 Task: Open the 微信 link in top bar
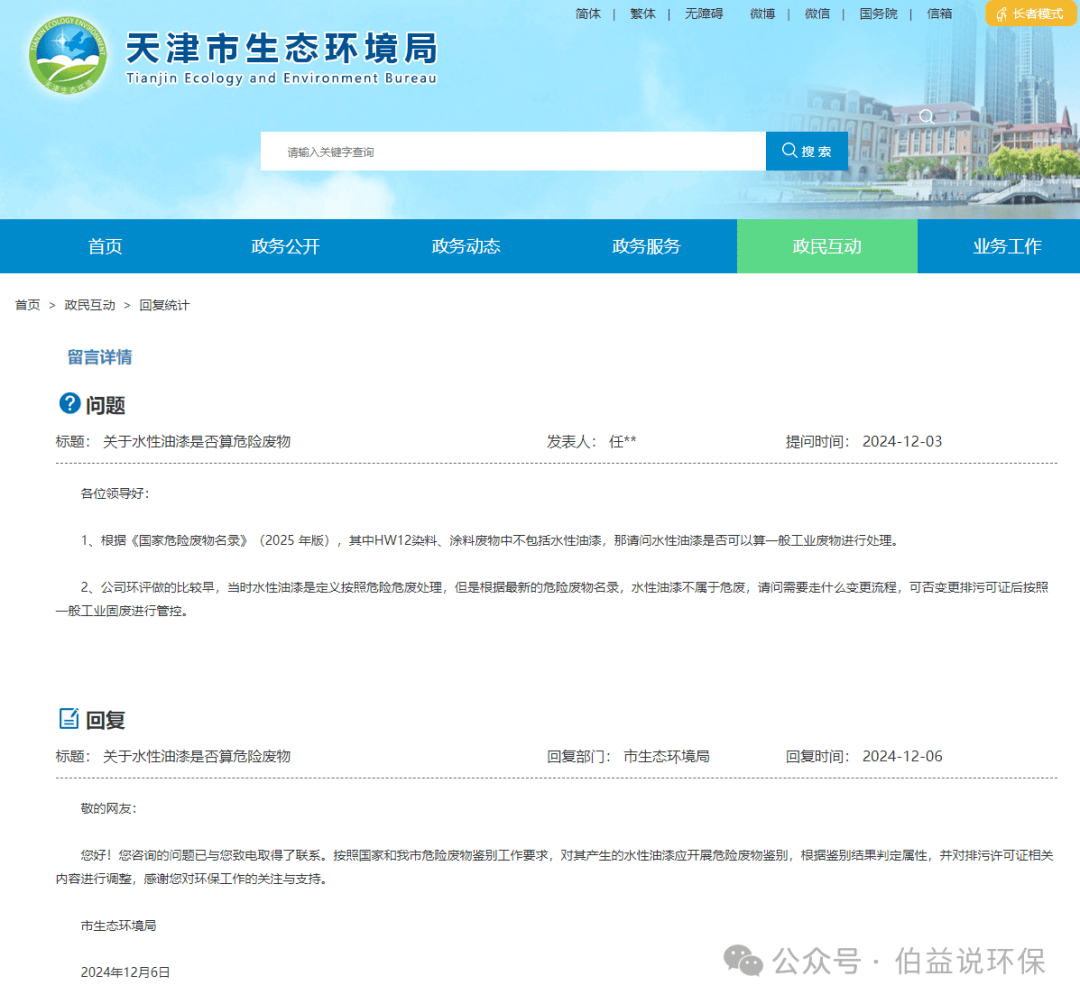[x=817, y=14]
